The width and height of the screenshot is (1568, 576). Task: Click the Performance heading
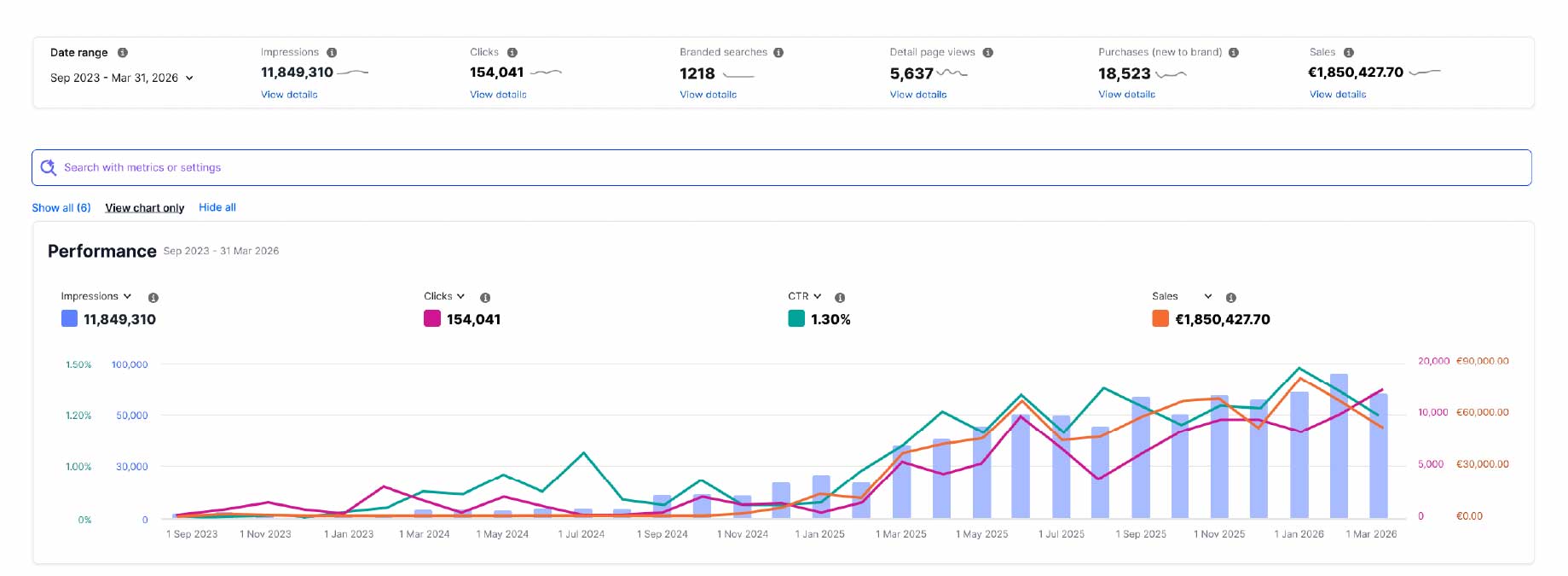[x=102, y=251]
